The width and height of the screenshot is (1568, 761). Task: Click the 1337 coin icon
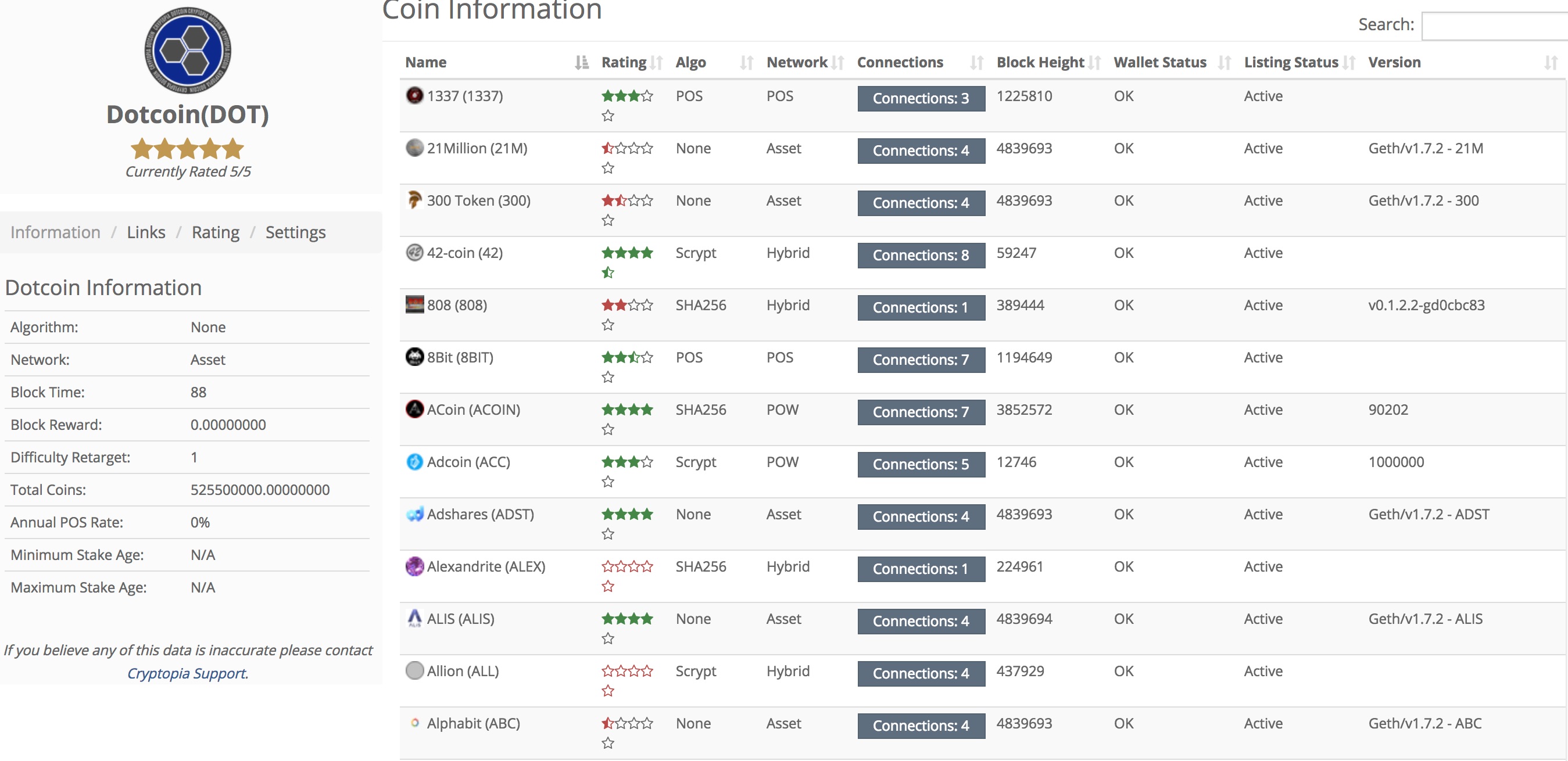pyautogui.click(x=414, y=95)
